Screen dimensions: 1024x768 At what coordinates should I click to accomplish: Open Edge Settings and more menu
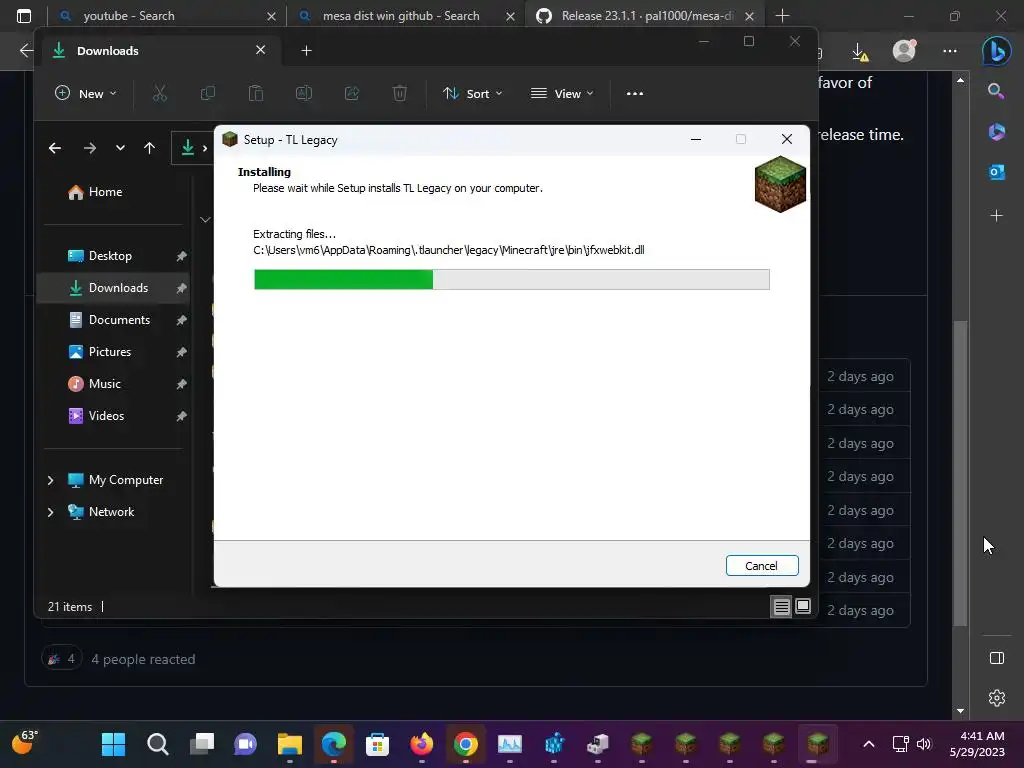(x=950, y=51)
